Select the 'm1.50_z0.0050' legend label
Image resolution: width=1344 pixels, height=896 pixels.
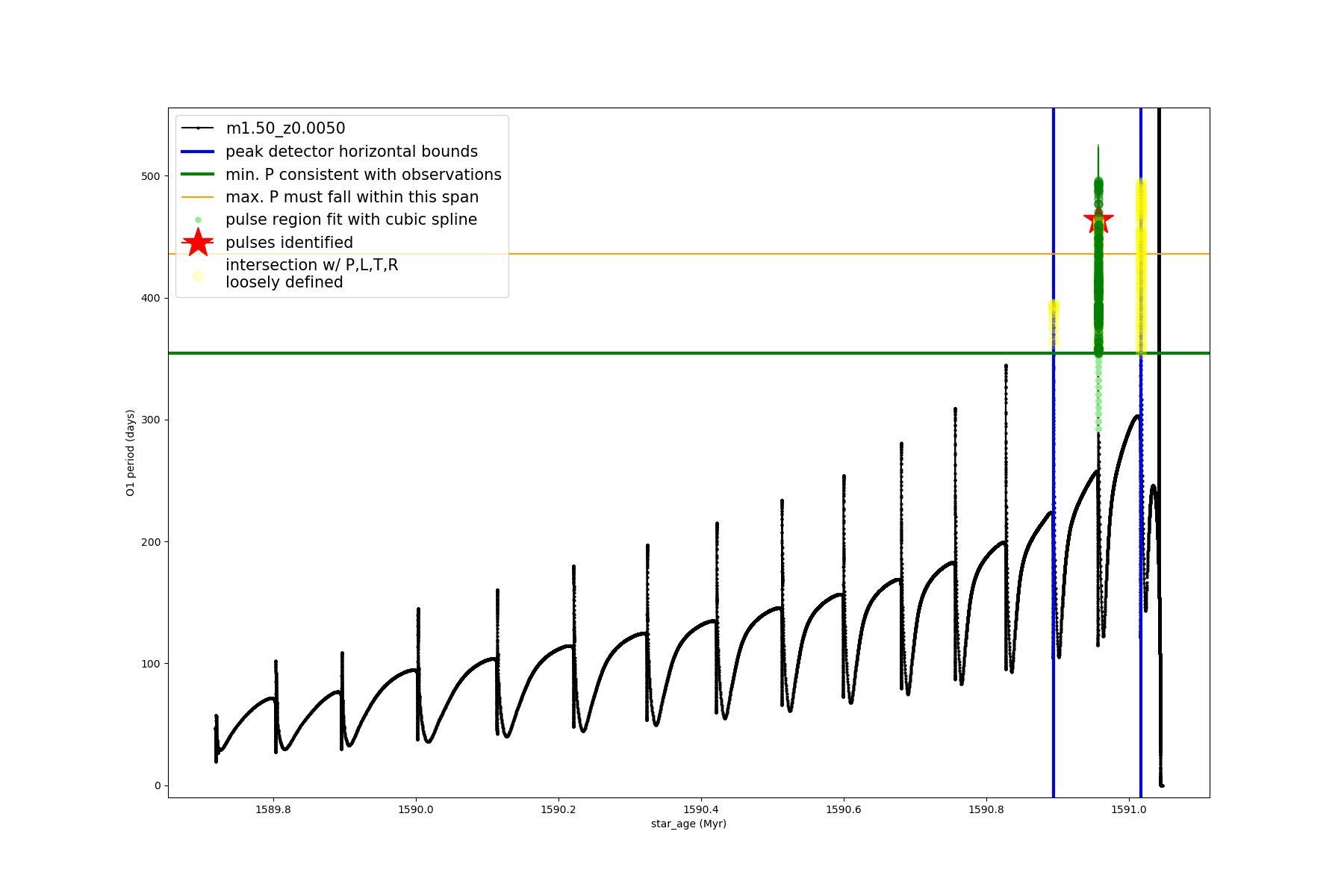coord(285,128)
